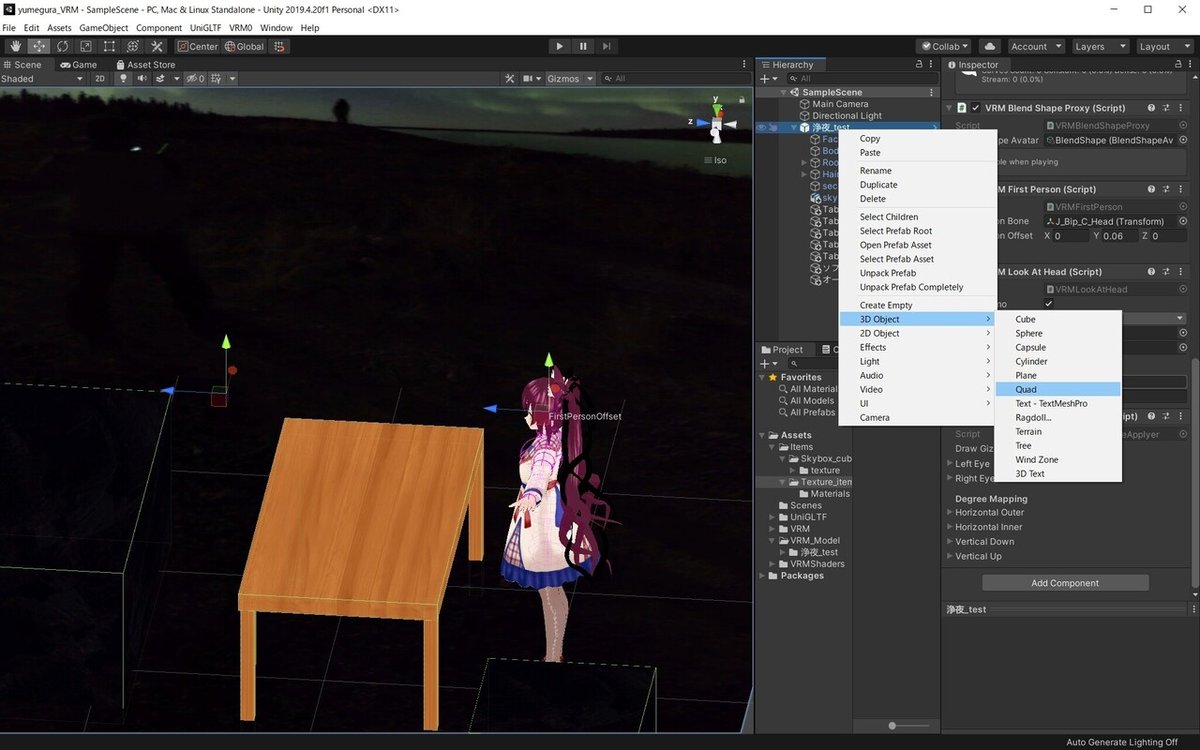
Task: Expand the UniGLTF folder
Action: point(772,517)
